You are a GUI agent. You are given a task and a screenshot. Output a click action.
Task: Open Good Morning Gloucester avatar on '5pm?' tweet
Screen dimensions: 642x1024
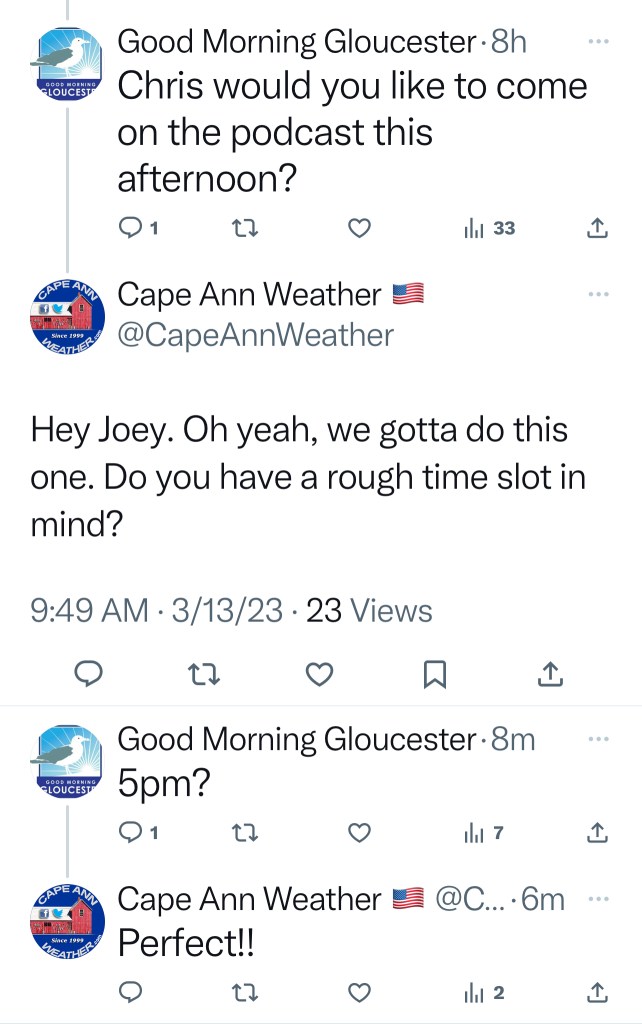click(x=66, y=763)
